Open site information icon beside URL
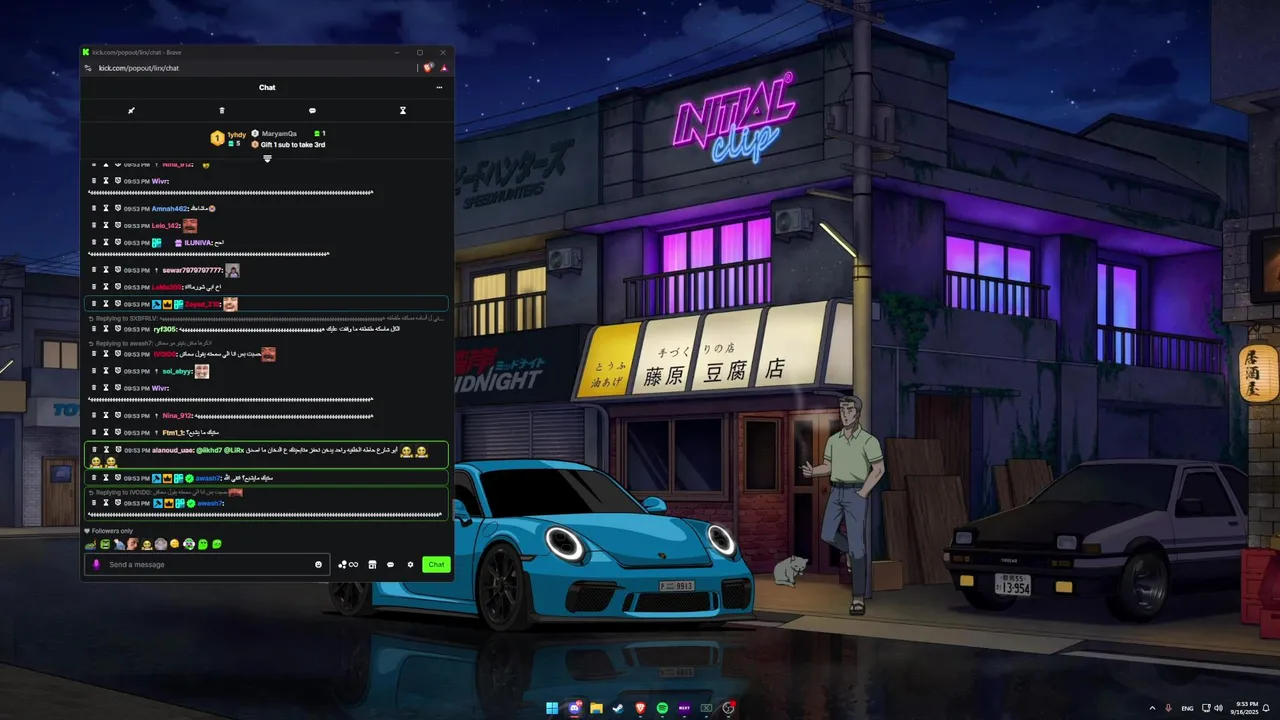 (88, 68)
